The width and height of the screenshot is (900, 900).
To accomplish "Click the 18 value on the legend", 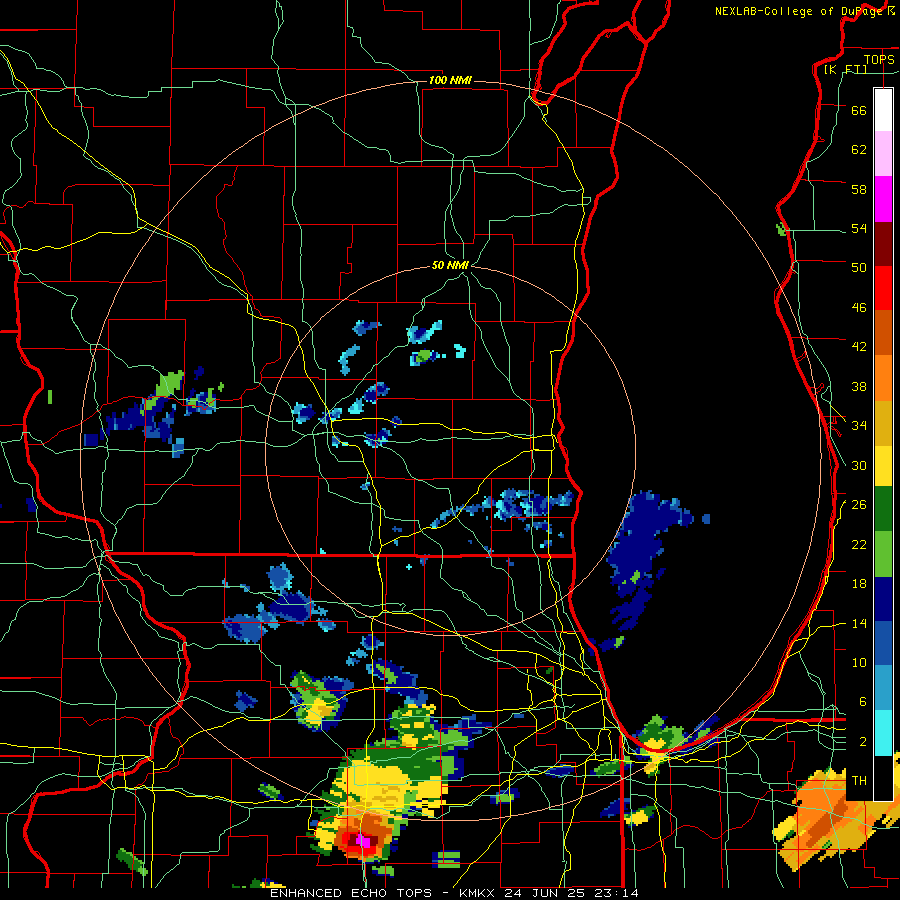I will tap(859, 584).
